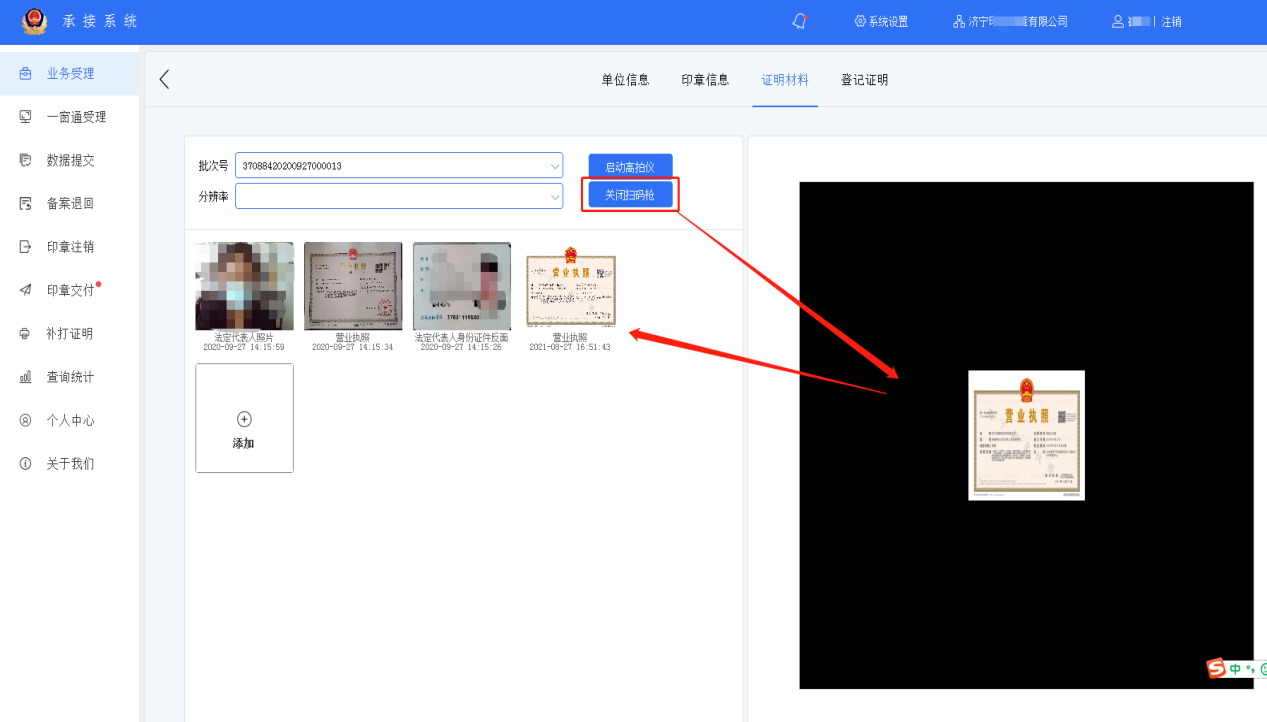Click the back arrow chevron
1267x722 pixels.
pyautogui.click(x=165, y=79)
